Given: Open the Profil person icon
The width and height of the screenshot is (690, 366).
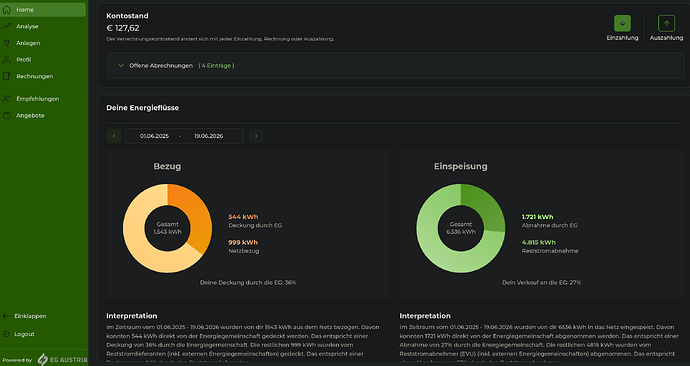Looking at the screenshot, I should [x=7, y=60].
